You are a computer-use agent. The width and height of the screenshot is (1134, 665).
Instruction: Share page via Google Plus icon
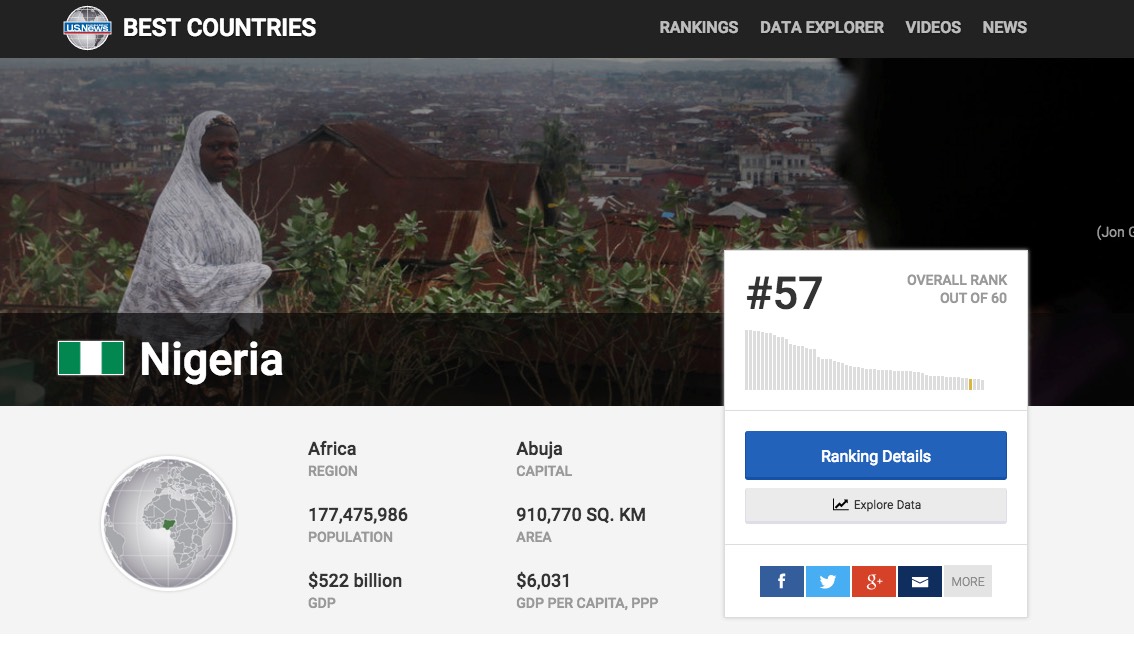873,581
